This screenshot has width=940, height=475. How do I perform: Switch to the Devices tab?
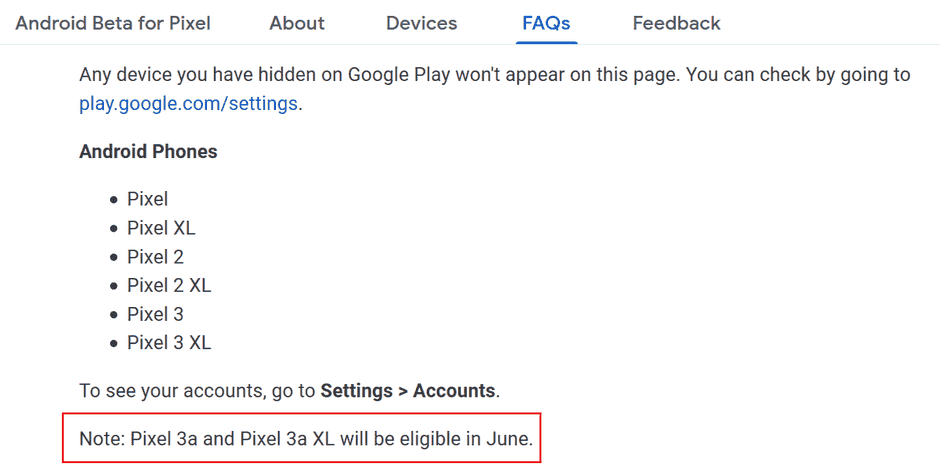point(421,23)
